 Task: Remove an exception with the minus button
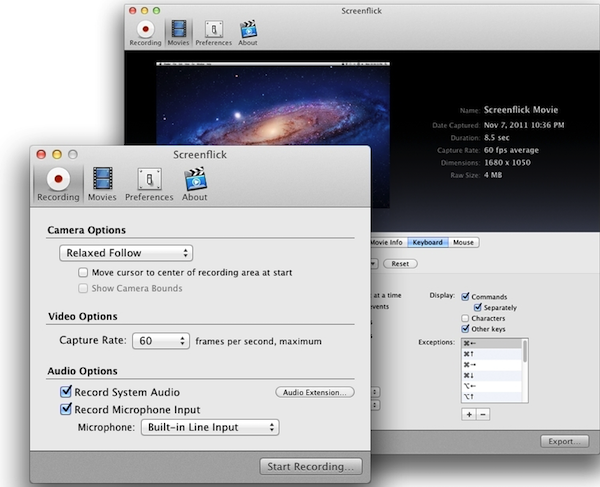click(x=483, y=413)
